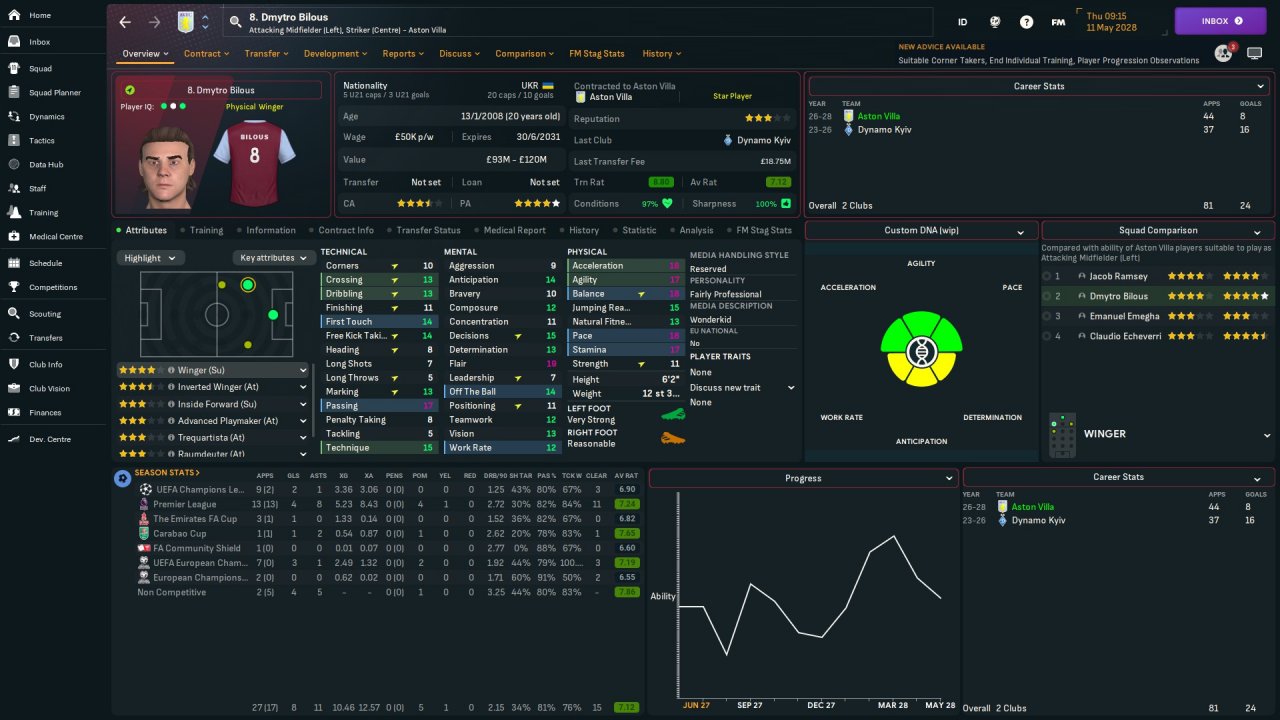
Task: Click the forward arrow in the header
Action: point(154,22)
